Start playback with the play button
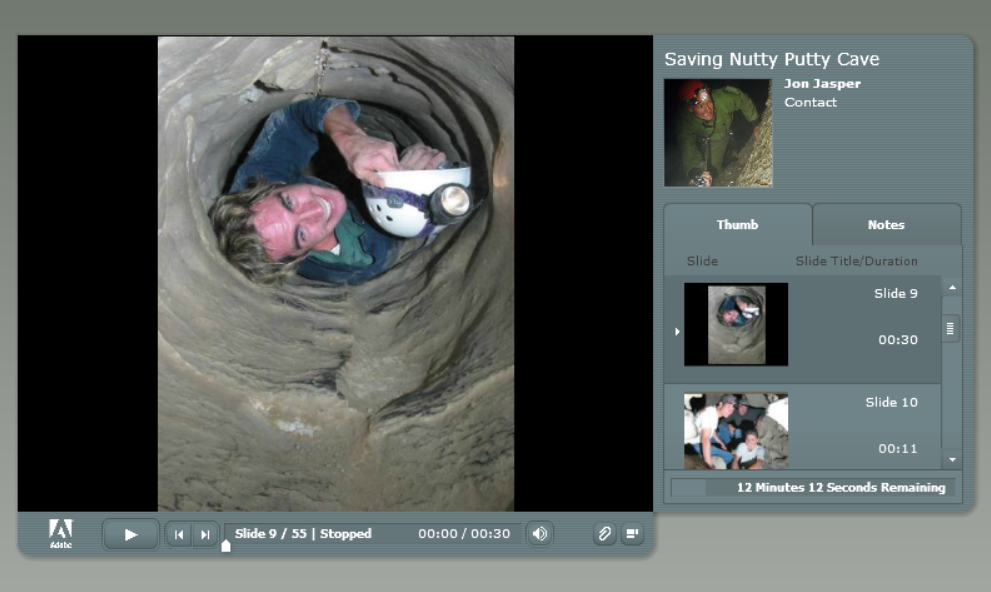The image size is (991, 592). (130, 535)
